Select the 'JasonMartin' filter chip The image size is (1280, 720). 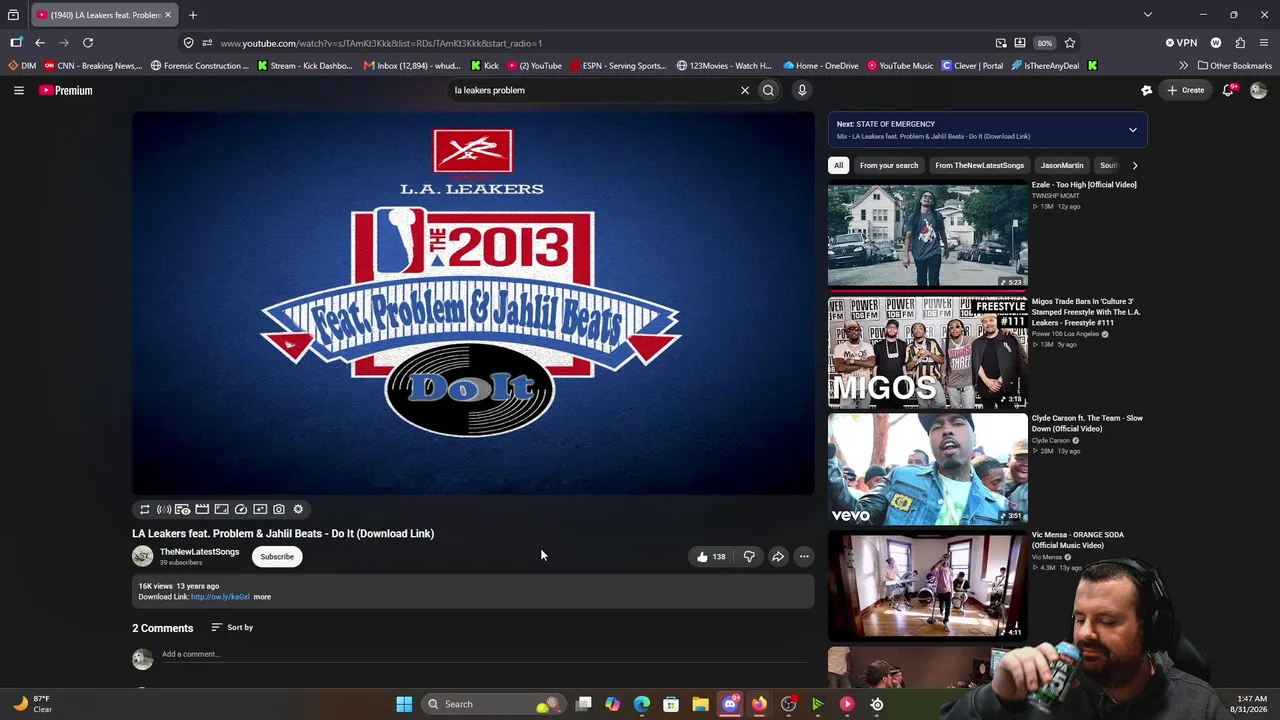(x=1062, y=165)
